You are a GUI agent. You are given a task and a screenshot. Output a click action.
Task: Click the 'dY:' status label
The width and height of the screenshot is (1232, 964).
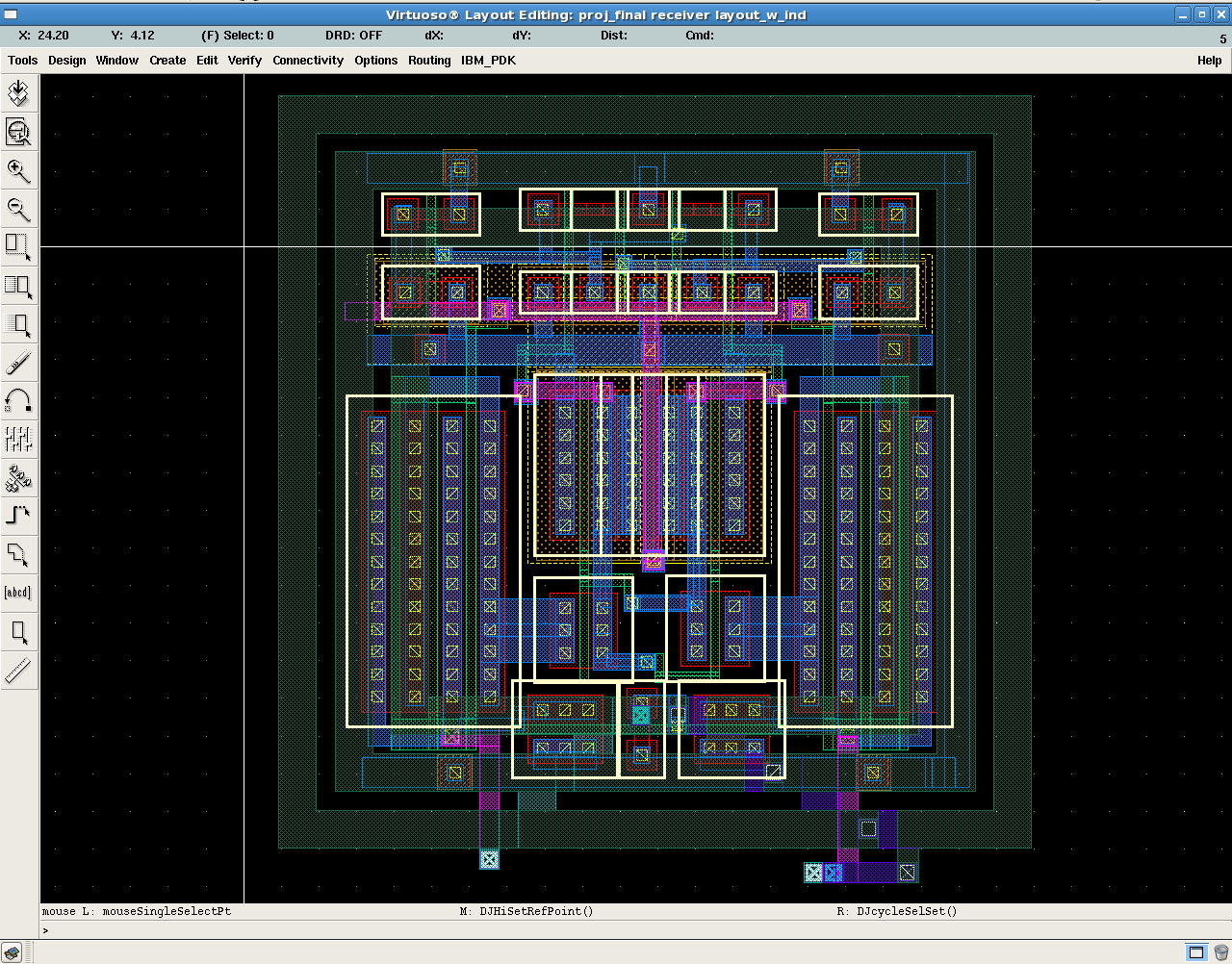[x=522, y=36]
